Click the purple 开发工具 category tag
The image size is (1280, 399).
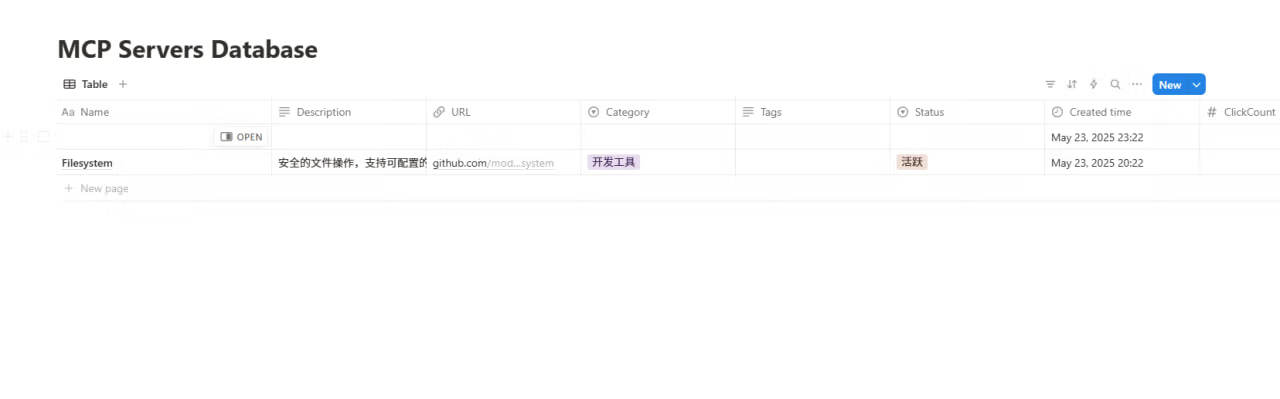(x=613, y=162)
